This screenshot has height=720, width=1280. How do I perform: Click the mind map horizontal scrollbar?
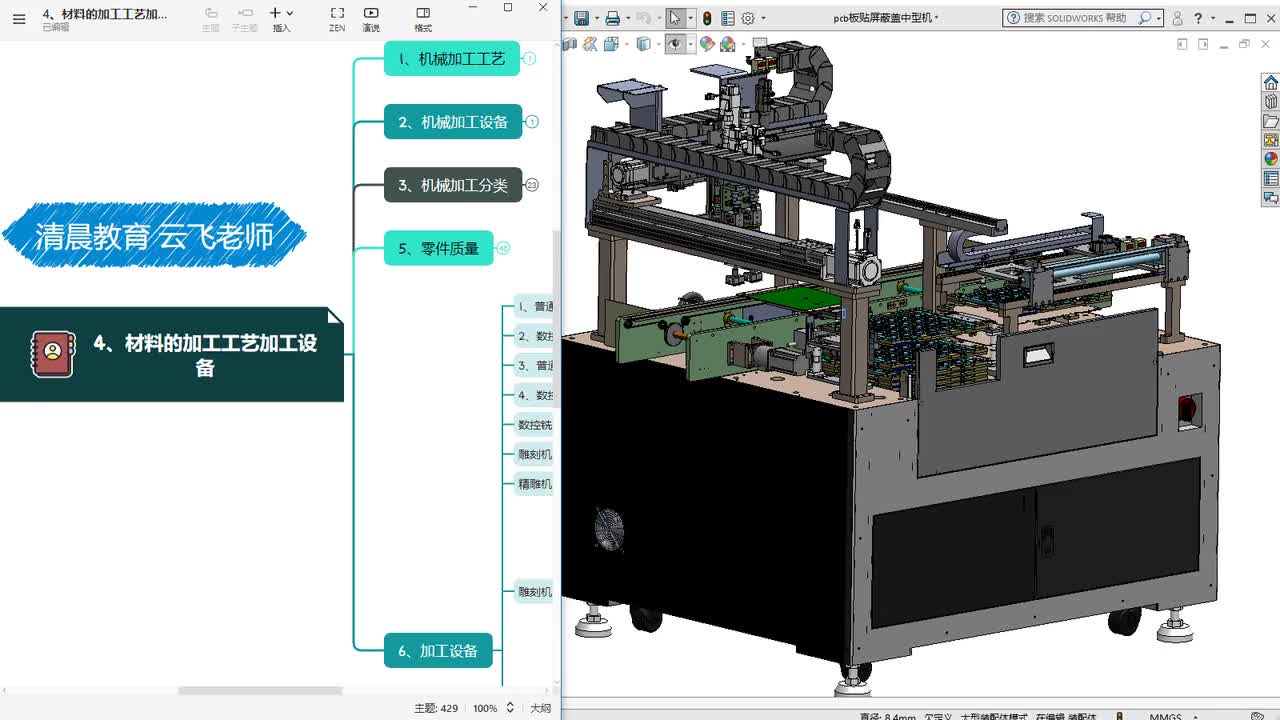[x=260, y=691]
